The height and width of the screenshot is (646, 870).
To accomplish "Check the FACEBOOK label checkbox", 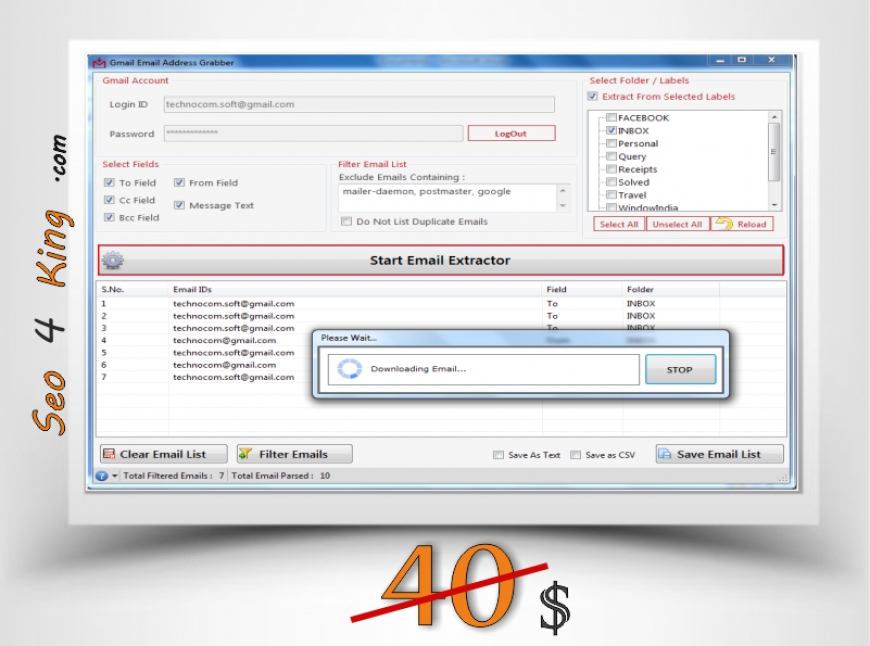I will click(x=611, y=117).
